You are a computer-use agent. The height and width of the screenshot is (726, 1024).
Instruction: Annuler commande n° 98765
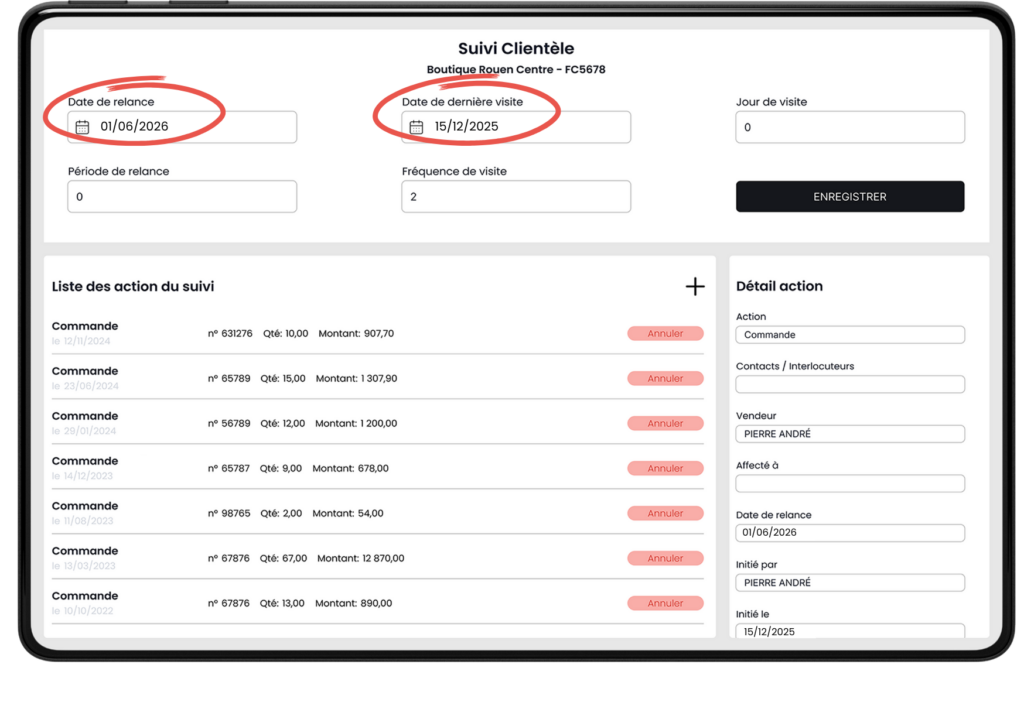(665, 513)
